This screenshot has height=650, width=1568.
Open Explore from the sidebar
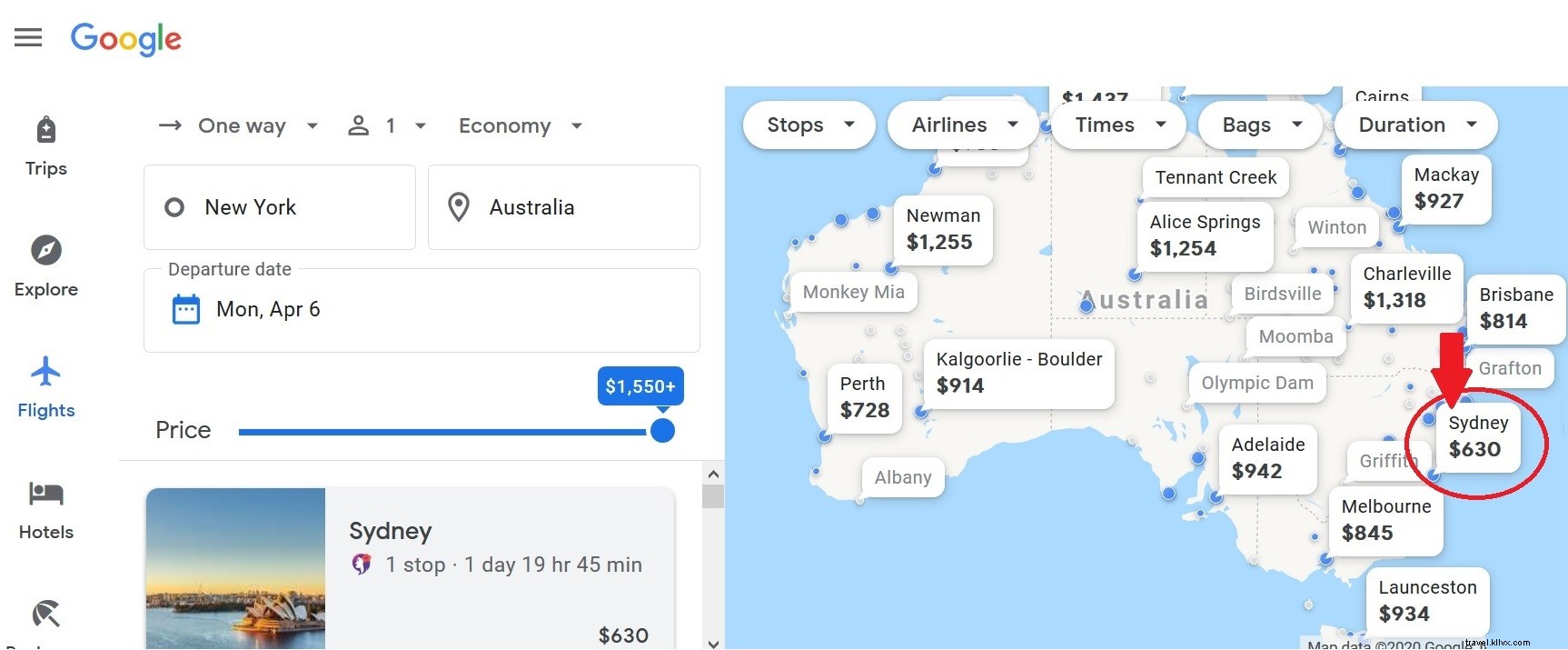(x=45, y=252)
